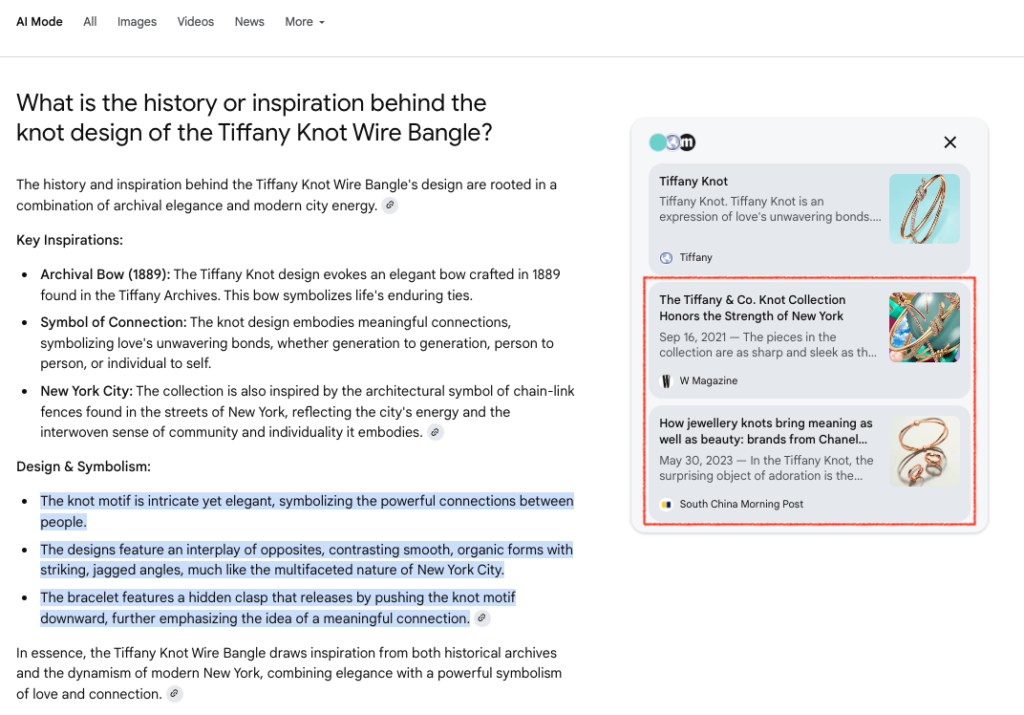Click the "Symbol of Connection:" bold text
This screenshot has height=715, width=1024.
(114, 323)
